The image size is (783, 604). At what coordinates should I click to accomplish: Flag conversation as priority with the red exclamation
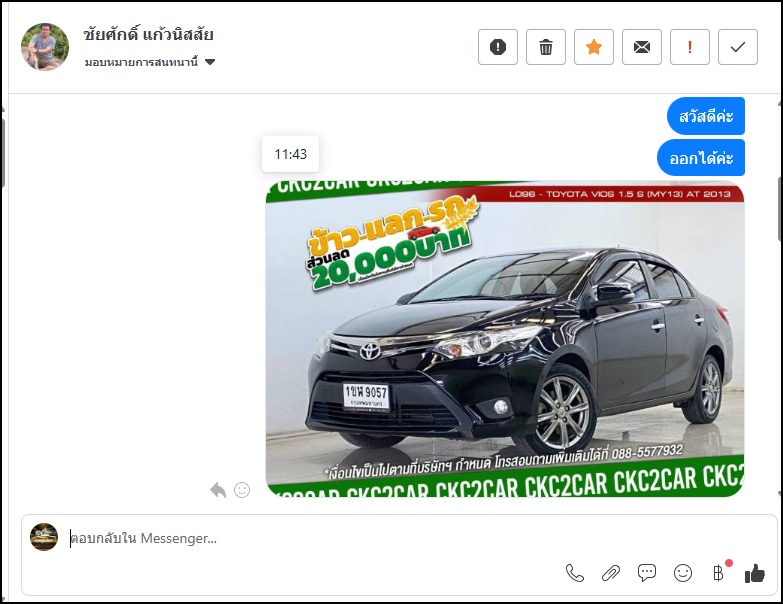tap(690, 47)
